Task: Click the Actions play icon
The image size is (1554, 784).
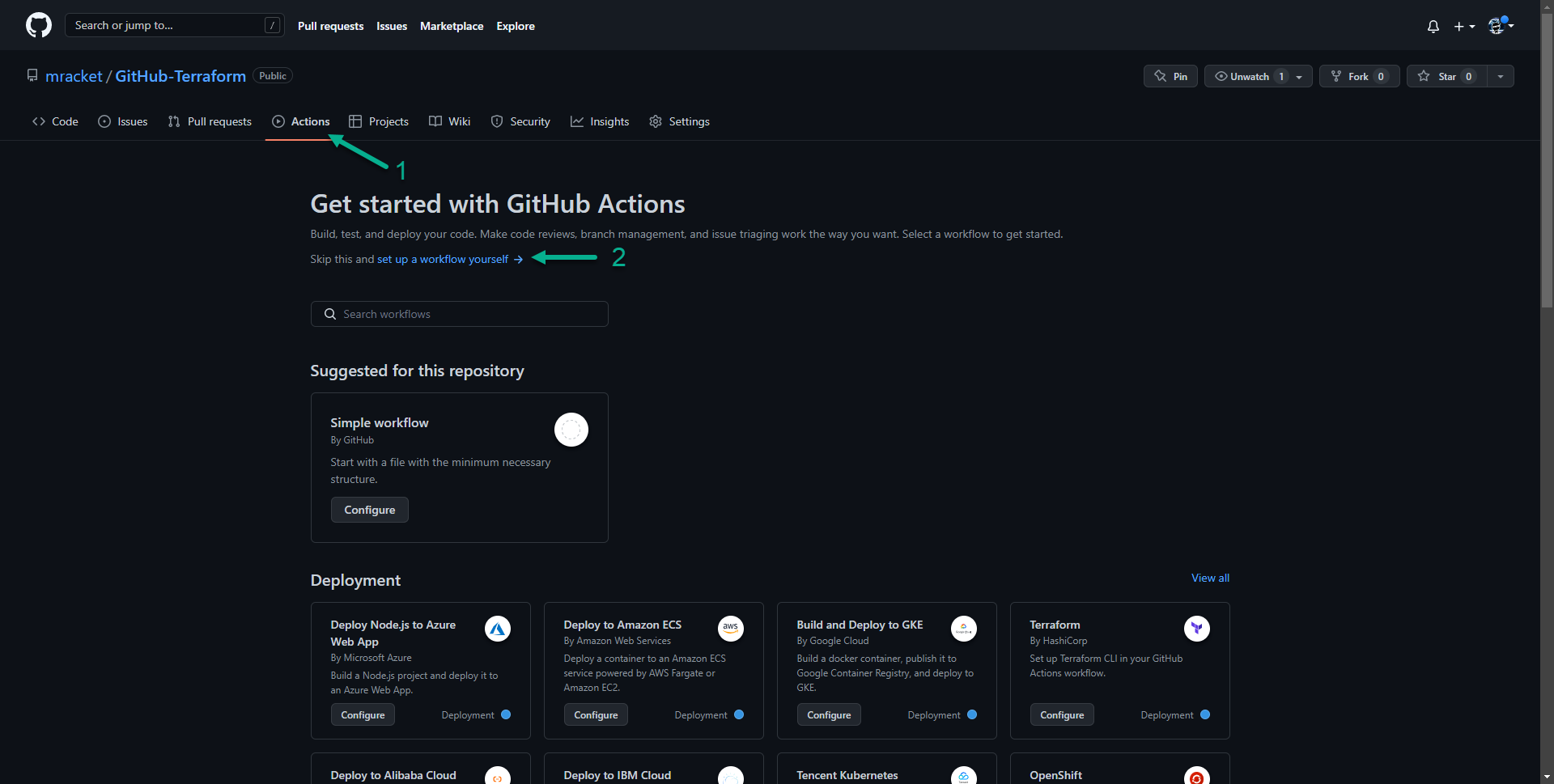Action: [x=278, y=121]
